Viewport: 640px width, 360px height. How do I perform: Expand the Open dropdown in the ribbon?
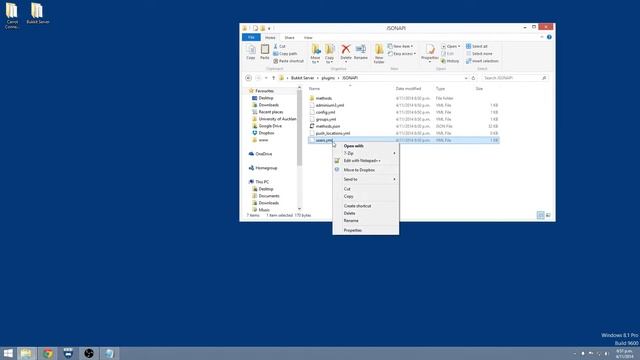coord(451,47)
